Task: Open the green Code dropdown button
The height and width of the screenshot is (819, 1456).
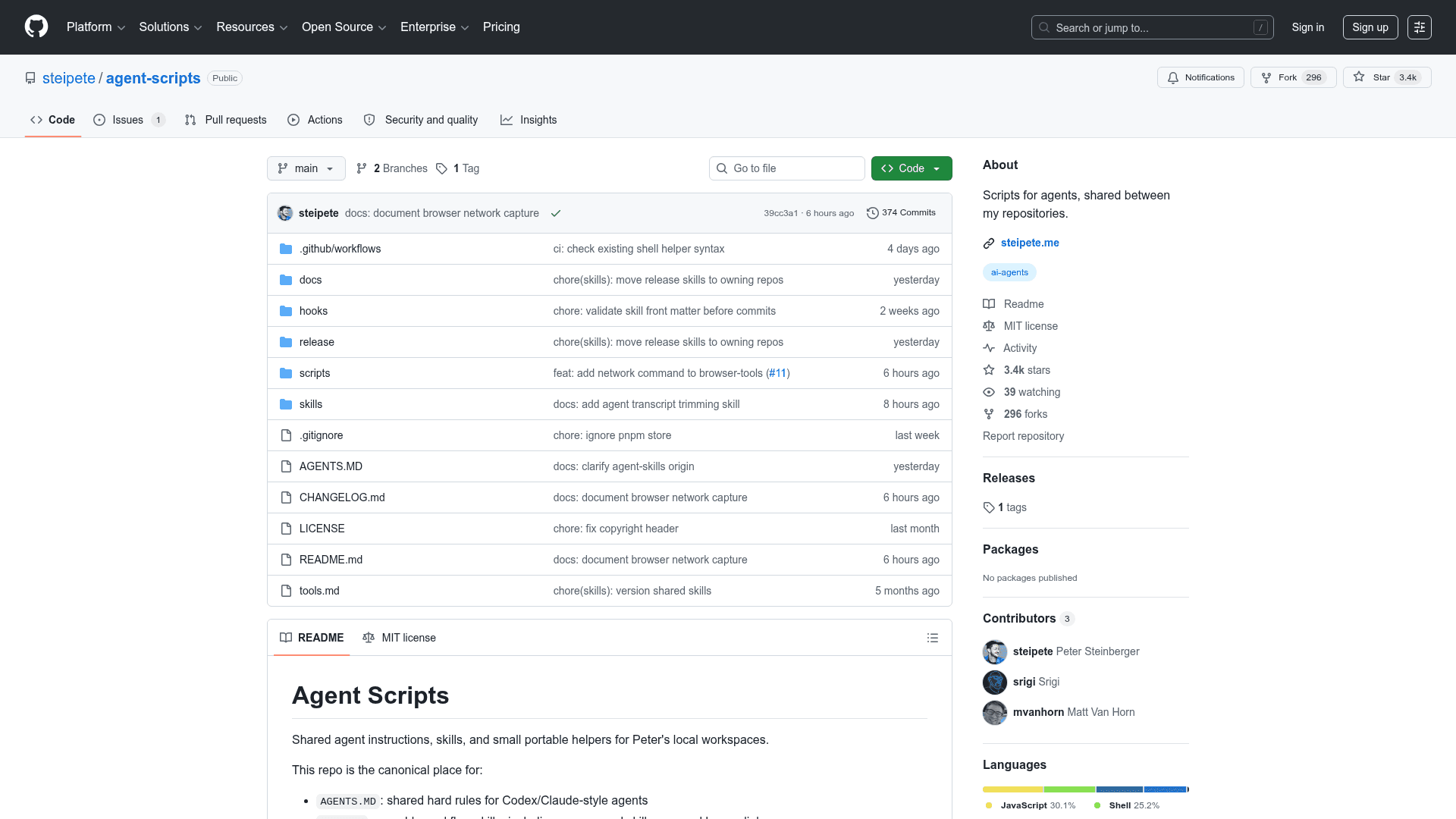Action: (912, 168)
